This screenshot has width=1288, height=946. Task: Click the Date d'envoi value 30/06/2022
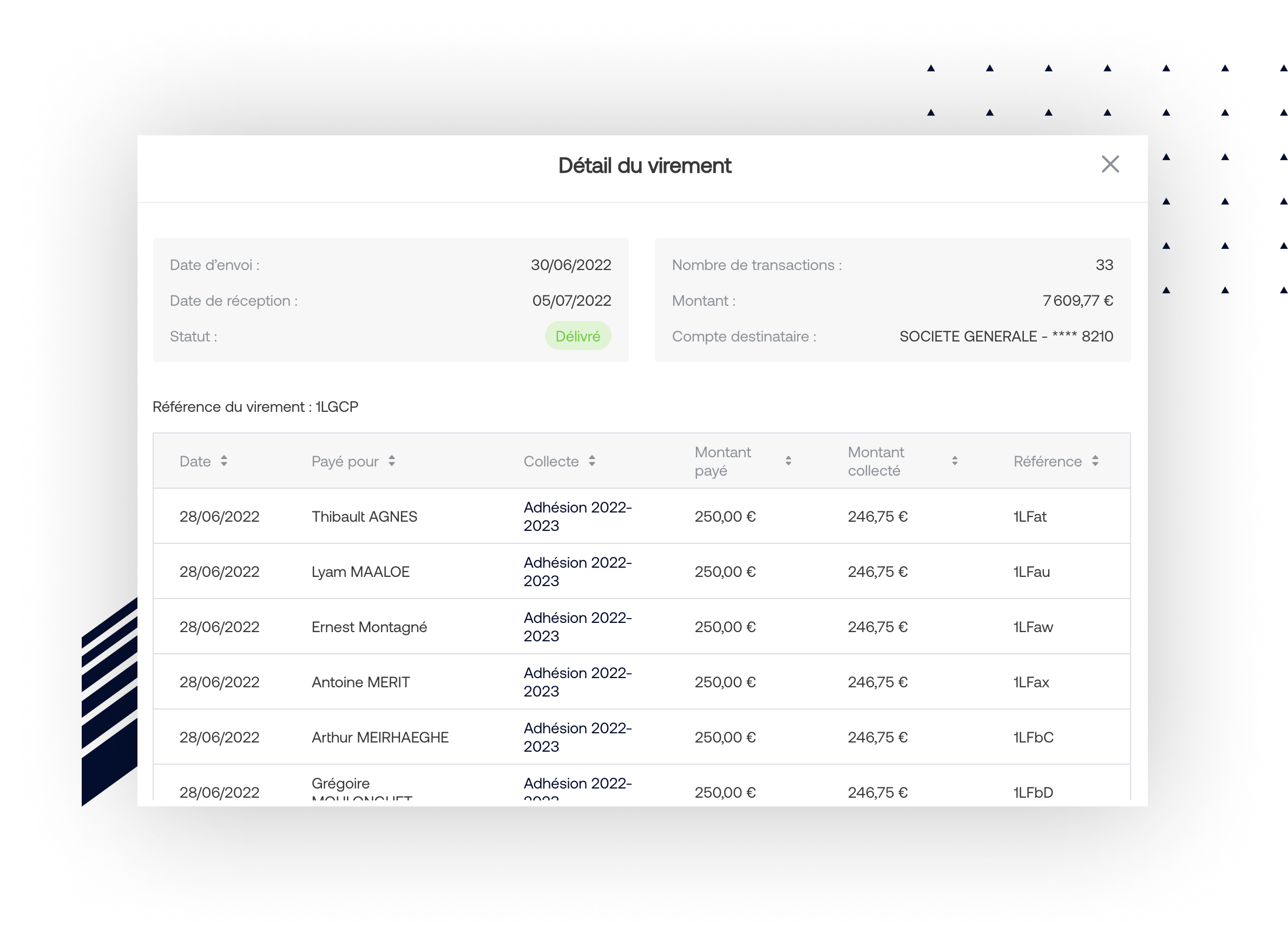click(570, 265)
